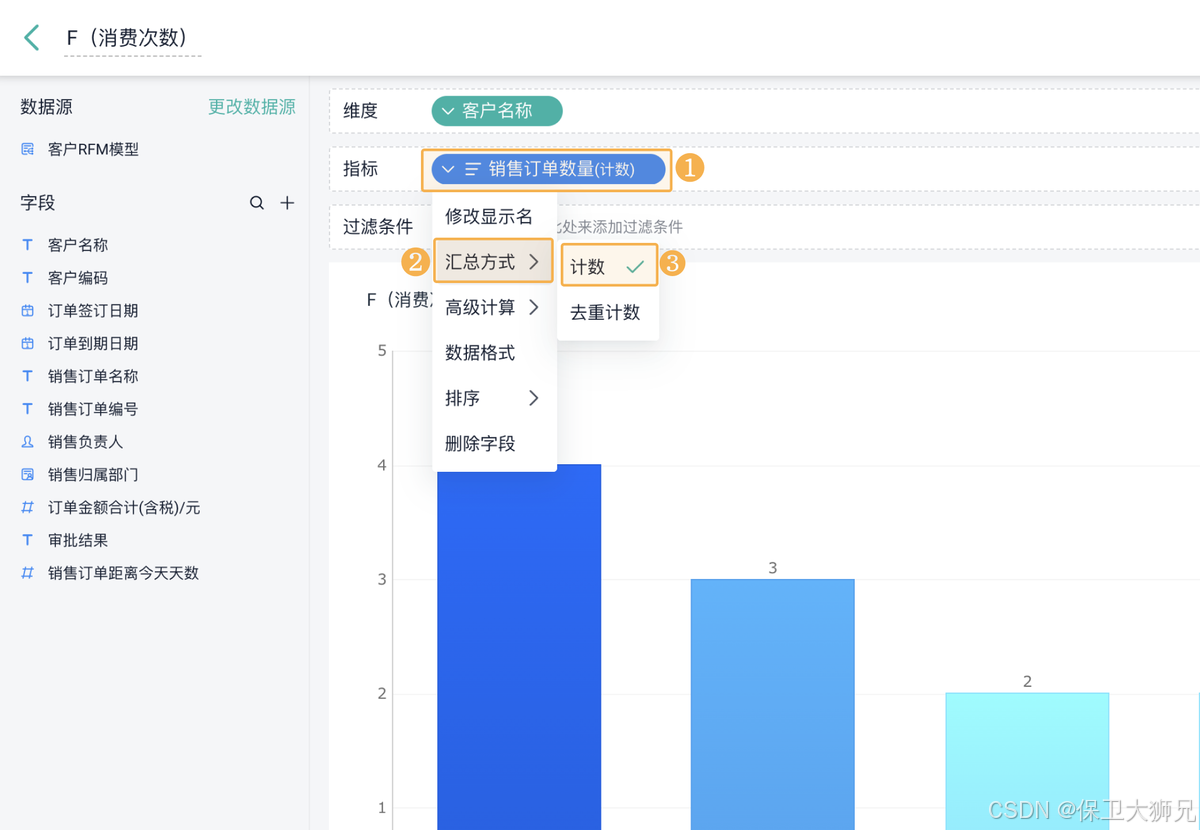Open the 汇总方式 submenu
Viewport: 1200px width, 830px height.
(x=494, y=262)
